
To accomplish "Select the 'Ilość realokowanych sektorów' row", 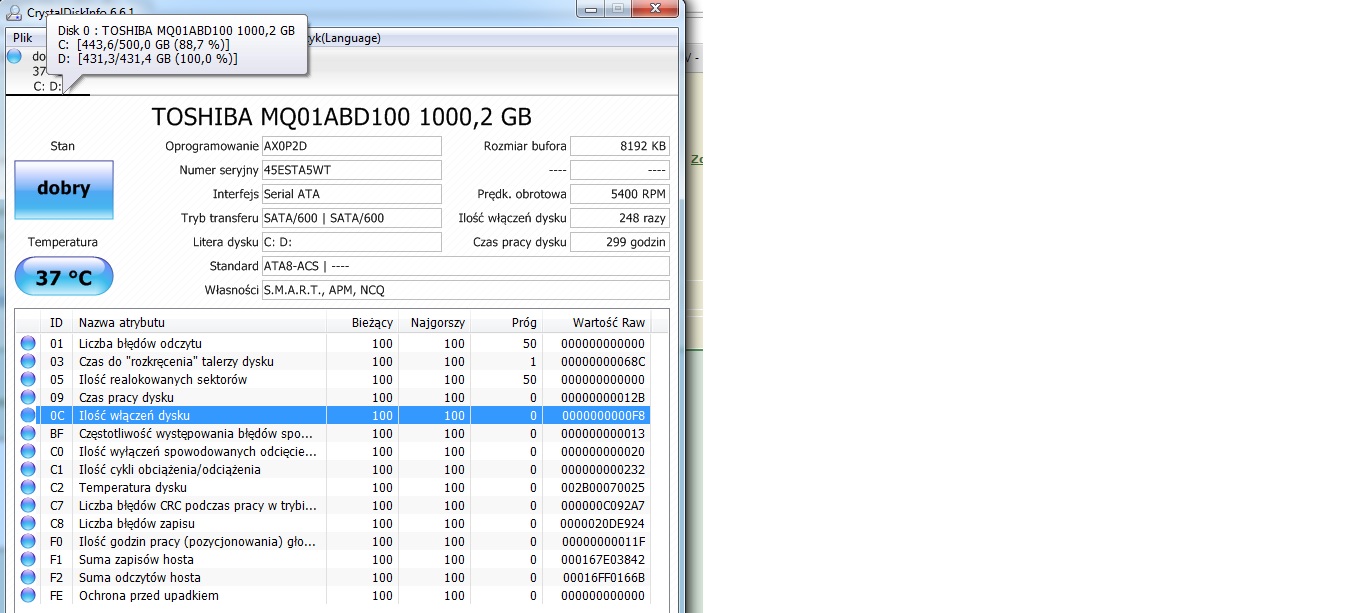I will 333,379.
